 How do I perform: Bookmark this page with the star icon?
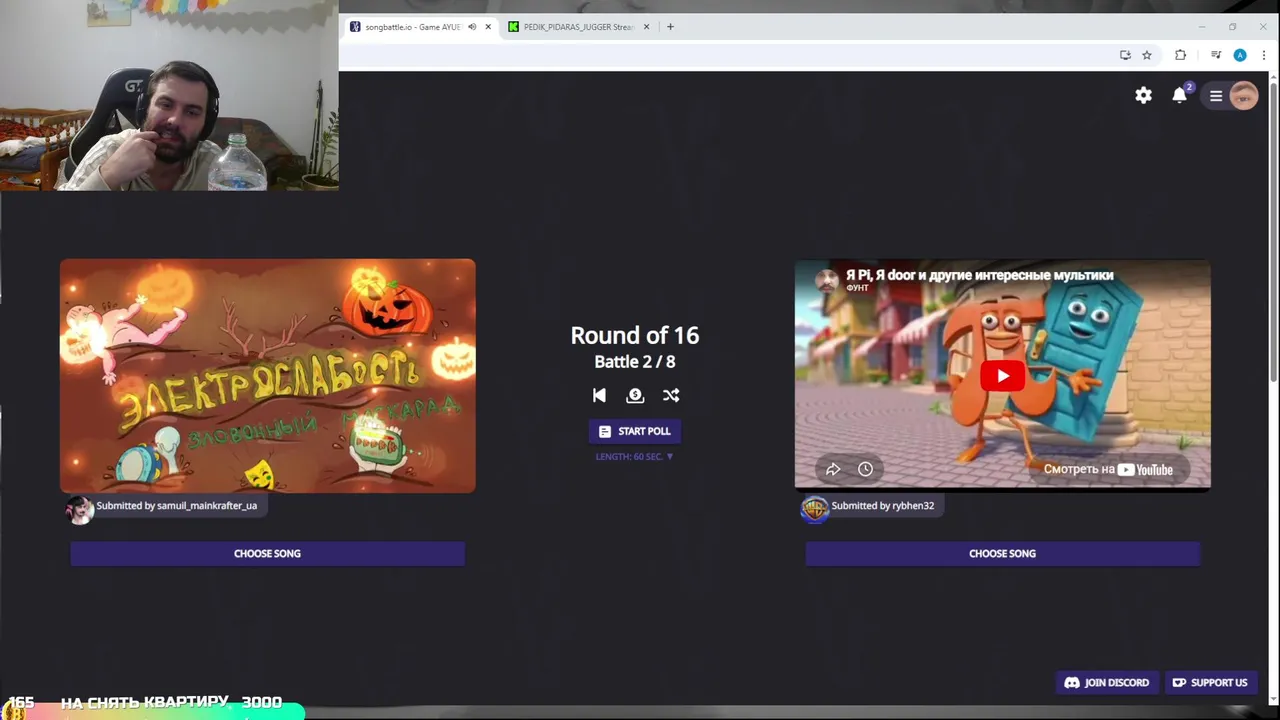(1147, 55)
